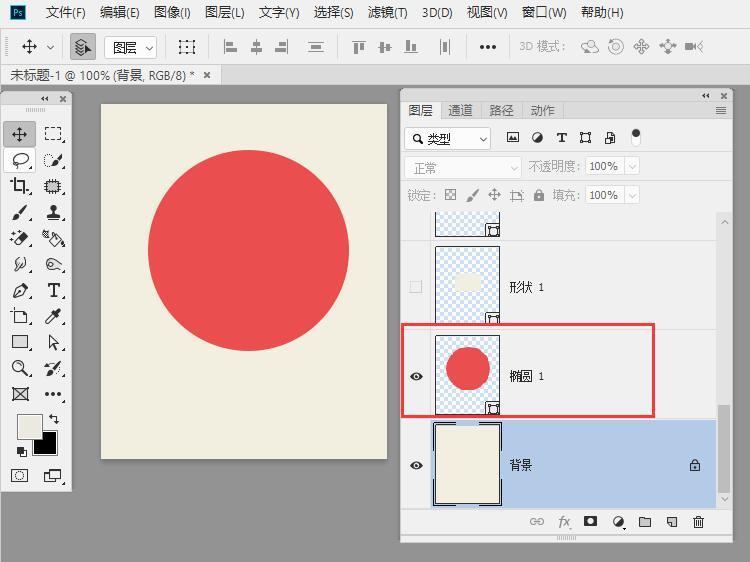This screenshot has width=750, height=562.
Task: Click the black background color swatch
Action: tap(47, 445)
